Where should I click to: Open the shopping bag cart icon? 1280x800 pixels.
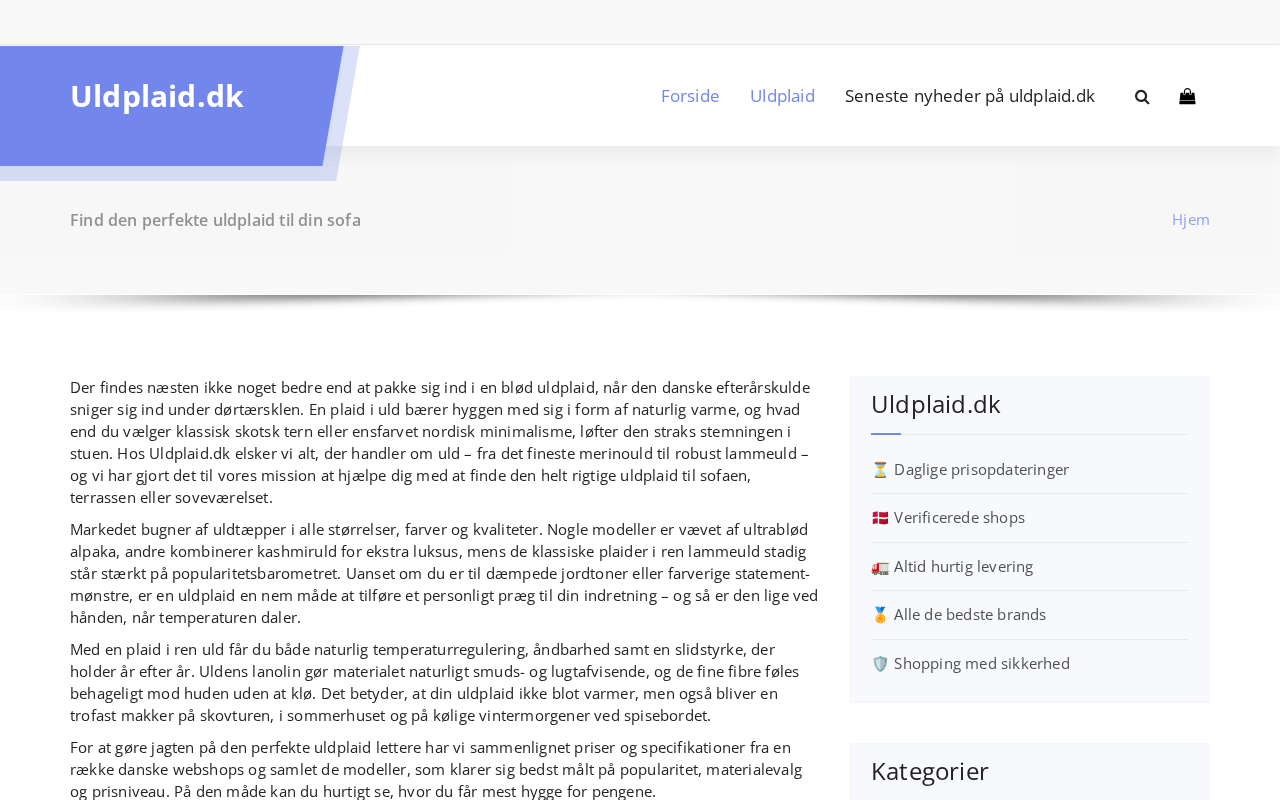click(1187, 97)
